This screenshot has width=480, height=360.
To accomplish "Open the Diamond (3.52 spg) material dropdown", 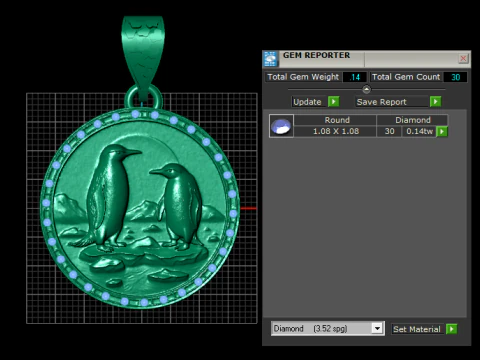I will tap(377, 329).
